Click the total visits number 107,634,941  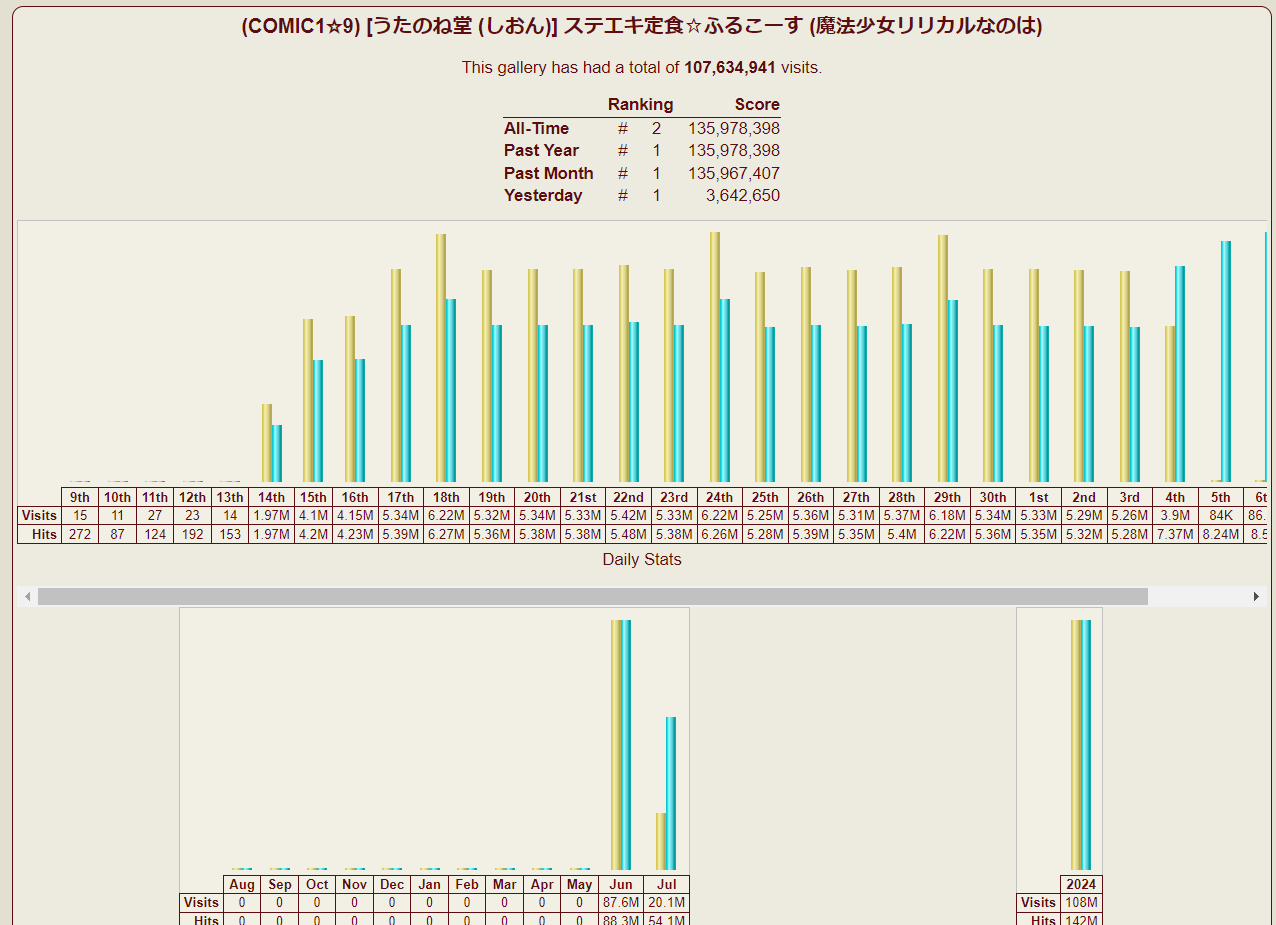(730, 68)
